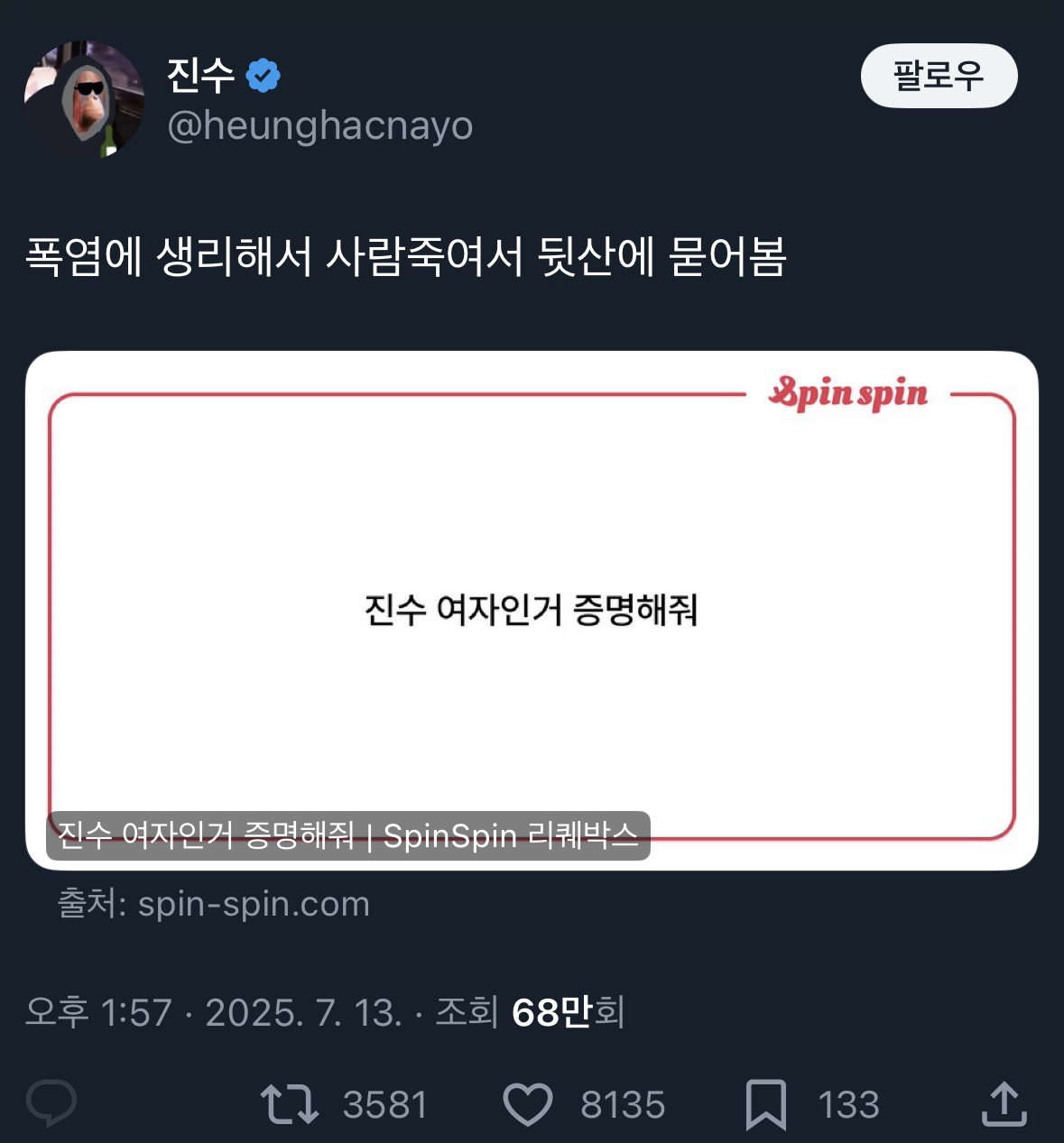This screenshot has height=1143, width=1064.
Task: Open the @heunghacnayo handle link
Action: (x=320, y=125)
